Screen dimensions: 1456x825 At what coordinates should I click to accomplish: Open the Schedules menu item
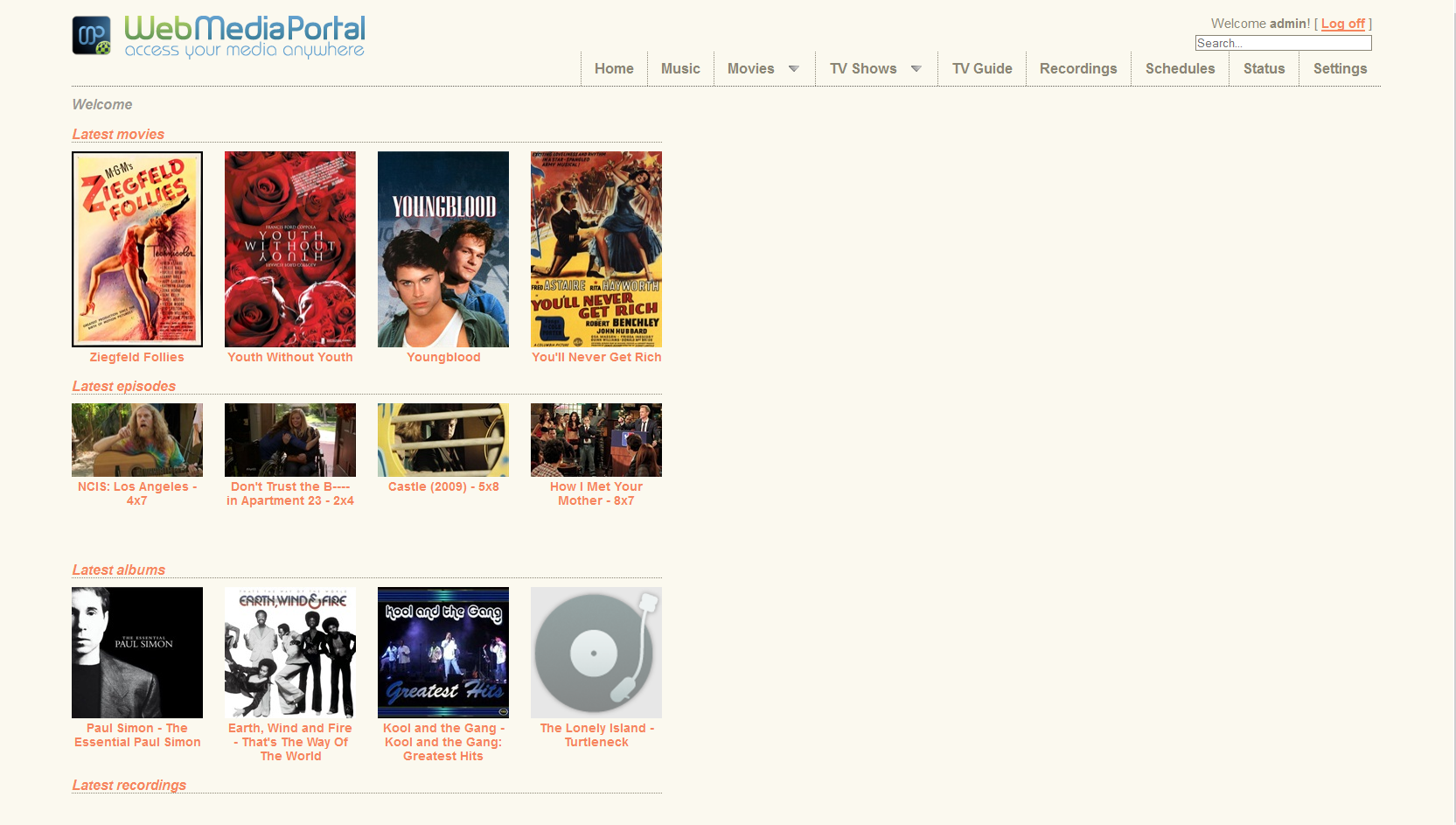pyautogui.click(x=1181, y=68)
